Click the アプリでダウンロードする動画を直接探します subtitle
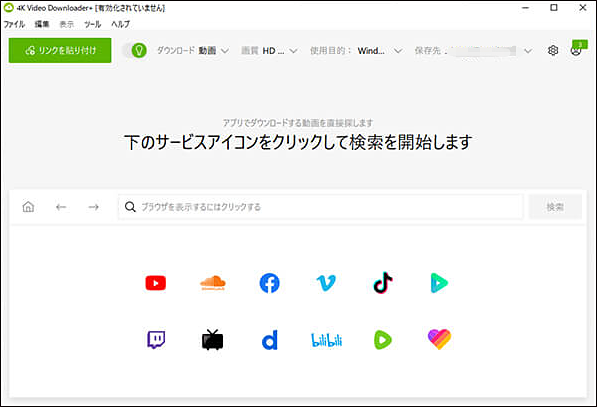This screenshot has width=597, height=407. (298, 123)
